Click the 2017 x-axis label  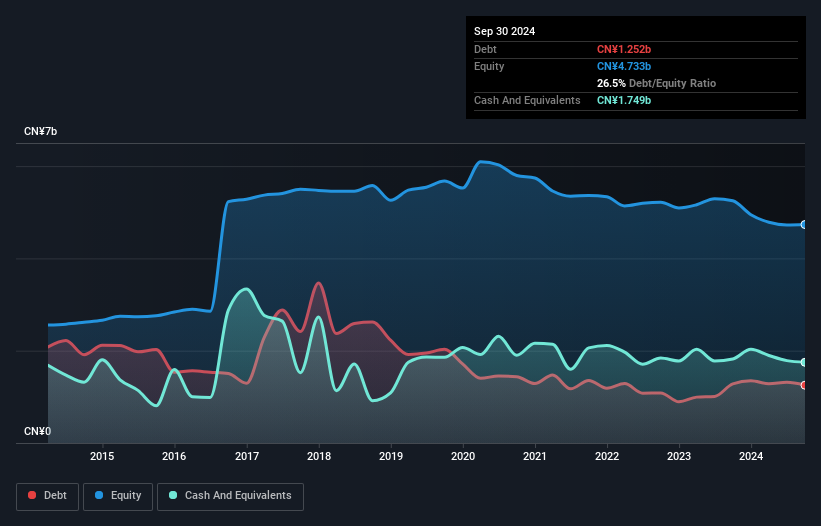[247, 456]
